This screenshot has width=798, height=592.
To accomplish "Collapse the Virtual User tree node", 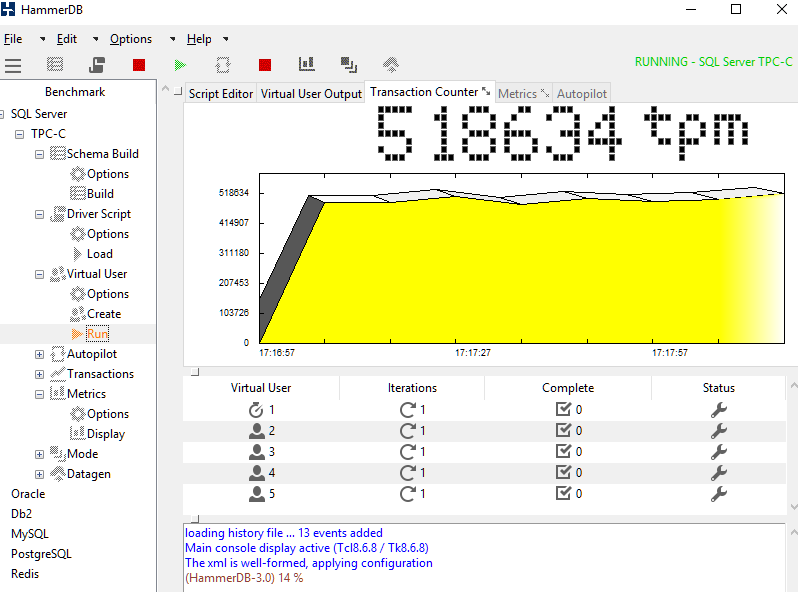I will pos(39,274).
